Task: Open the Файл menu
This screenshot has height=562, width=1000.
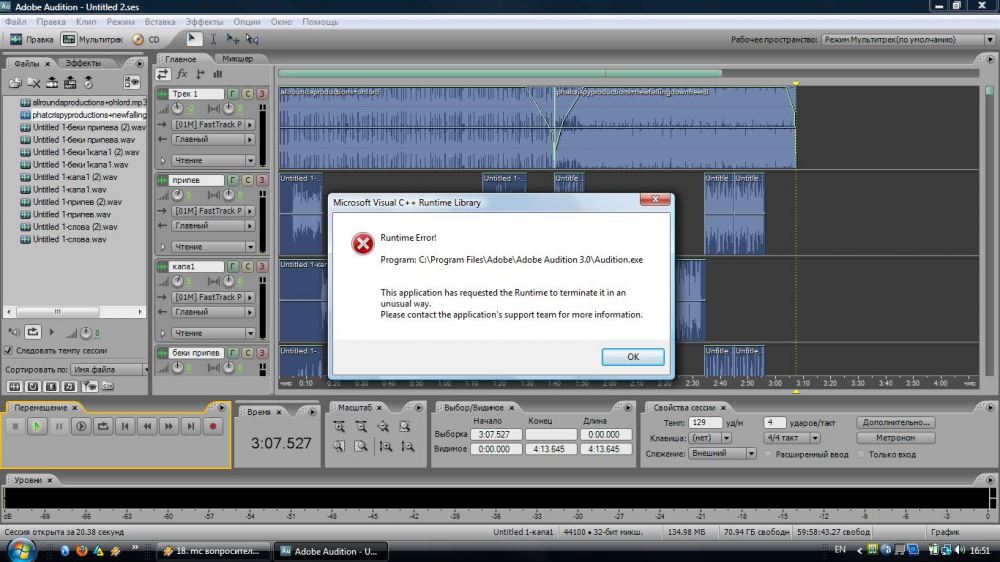Action: coord(15,22)
